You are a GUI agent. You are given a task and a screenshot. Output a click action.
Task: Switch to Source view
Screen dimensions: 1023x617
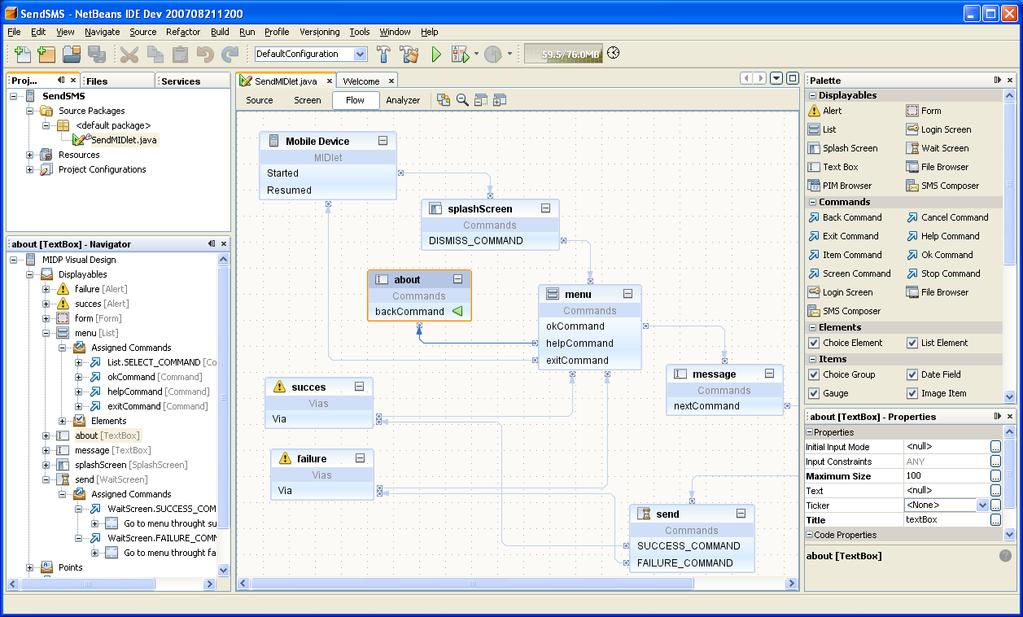click(260, 100)
